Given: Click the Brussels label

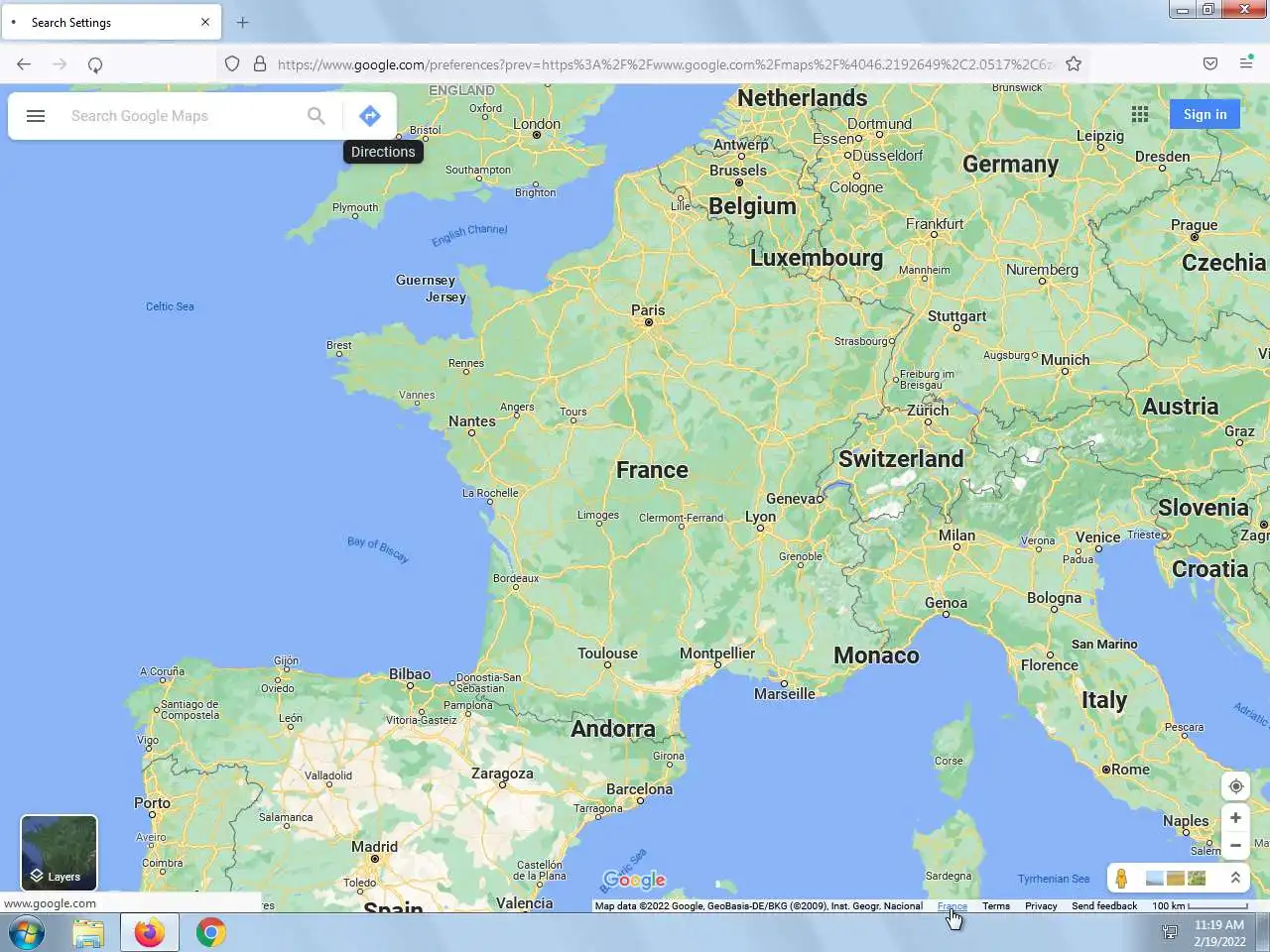Looking at the screenshot, I should [x=738, y=171].
